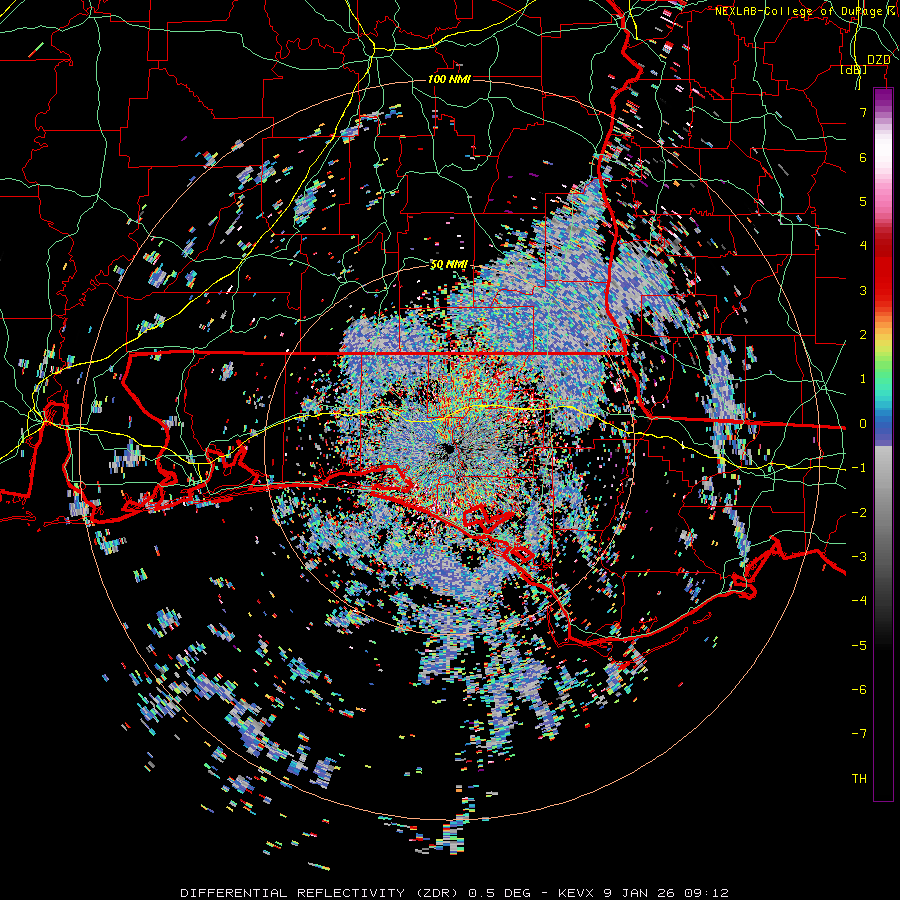Click the 4 value on color scale

pos(863,246)
